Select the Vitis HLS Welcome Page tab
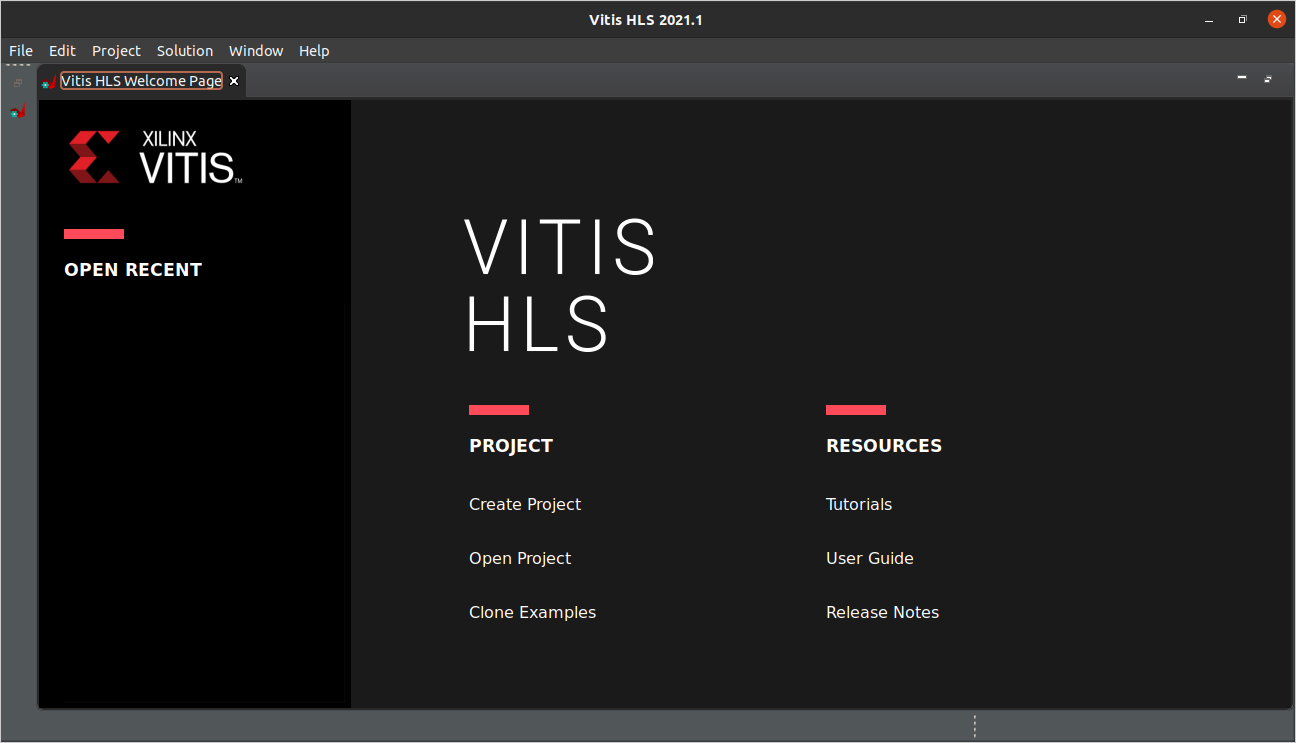Viewport: 1296px width, 743px height. tap(140, 81)
